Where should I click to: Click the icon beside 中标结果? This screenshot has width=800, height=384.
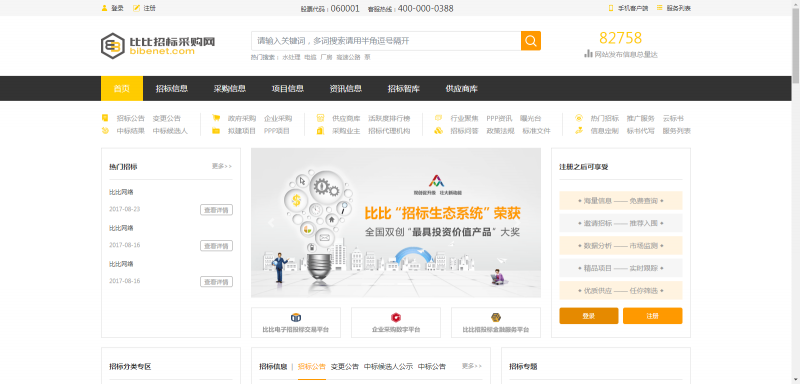[x=105, y=131]
